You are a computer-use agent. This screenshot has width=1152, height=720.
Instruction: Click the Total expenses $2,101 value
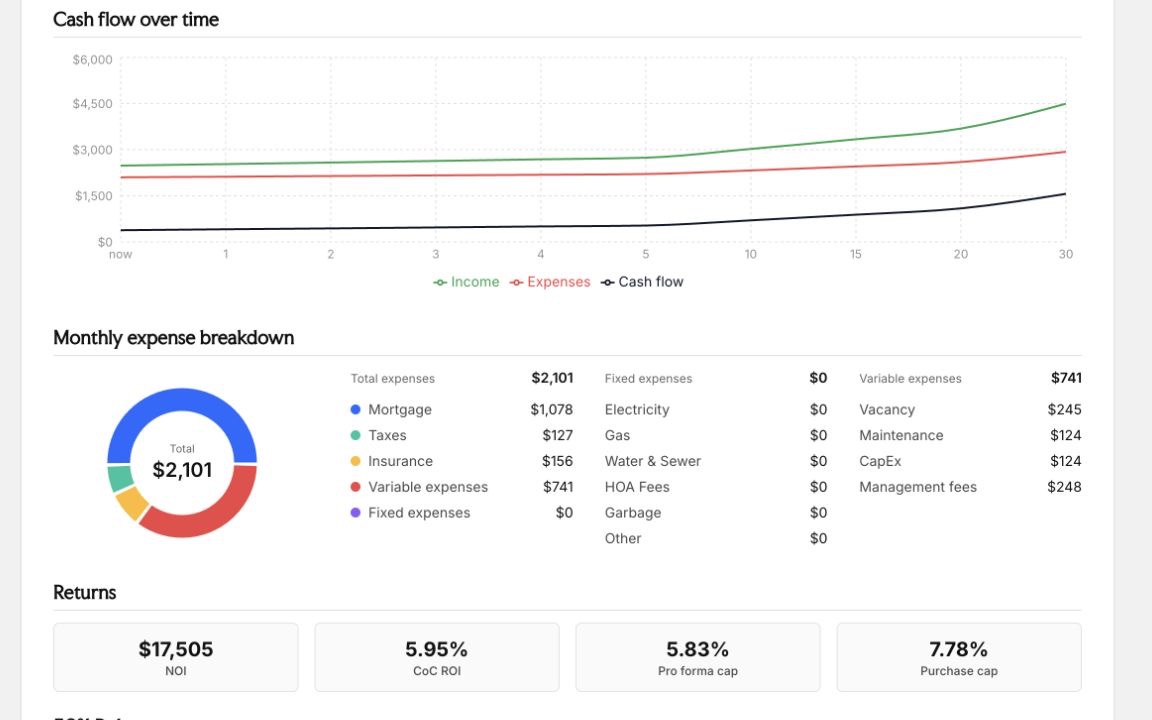pos(552,378)
